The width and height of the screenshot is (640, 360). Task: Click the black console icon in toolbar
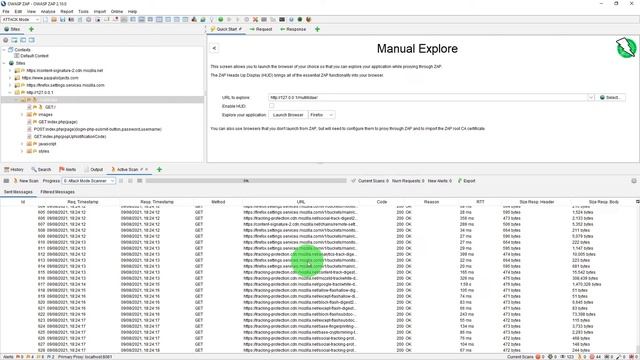[x=282, y=19]
